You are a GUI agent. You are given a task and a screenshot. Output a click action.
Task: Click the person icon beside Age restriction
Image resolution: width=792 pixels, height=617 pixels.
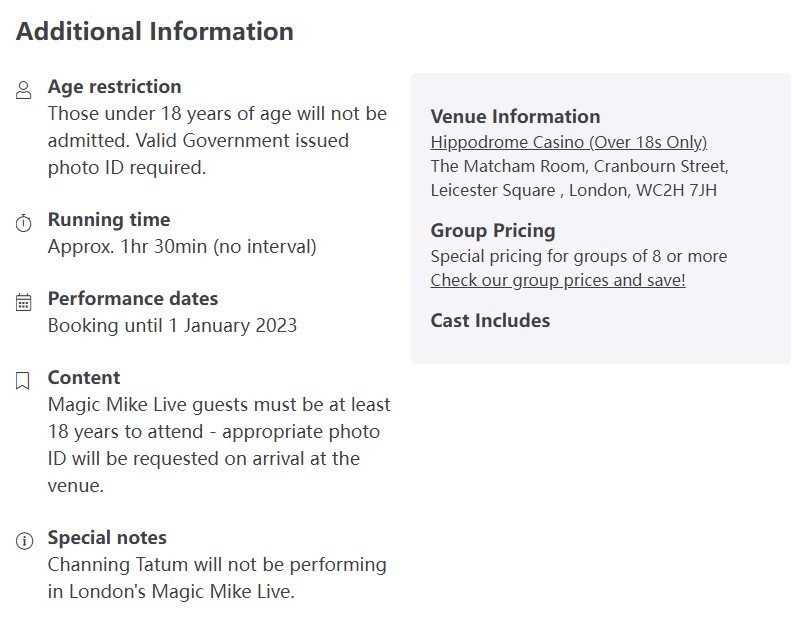click(23, 90)
